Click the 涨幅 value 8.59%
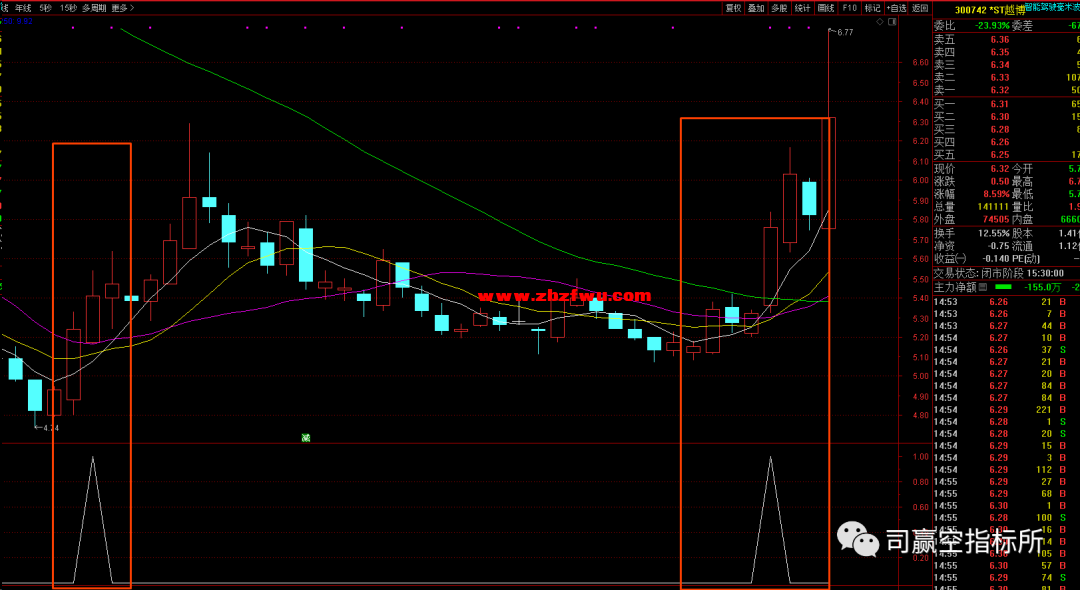Screen dimensions: 1080x590 [x=996, y=194]
